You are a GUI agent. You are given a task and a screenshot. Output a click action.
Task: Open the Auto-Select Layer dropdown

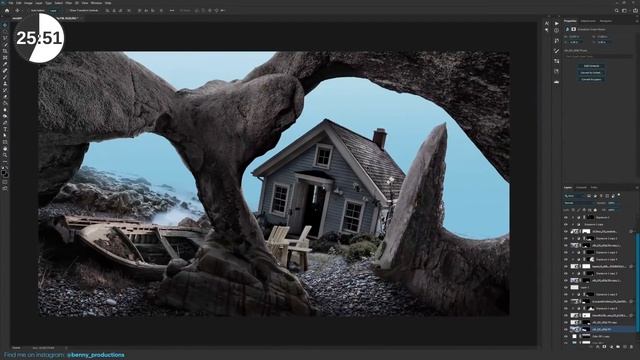tap(55, 11)
